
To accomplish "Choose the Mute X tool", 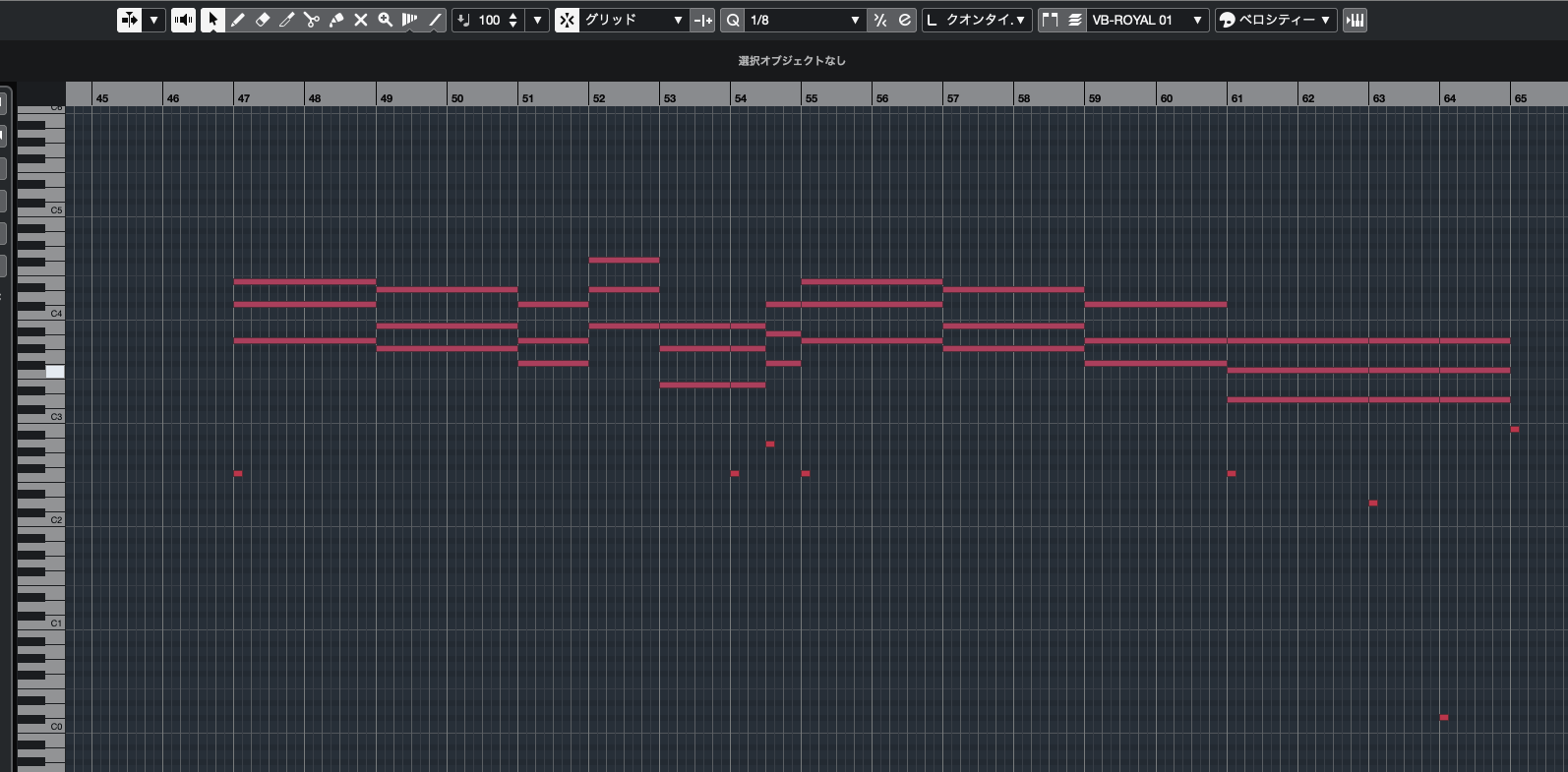I will point(361,20).
